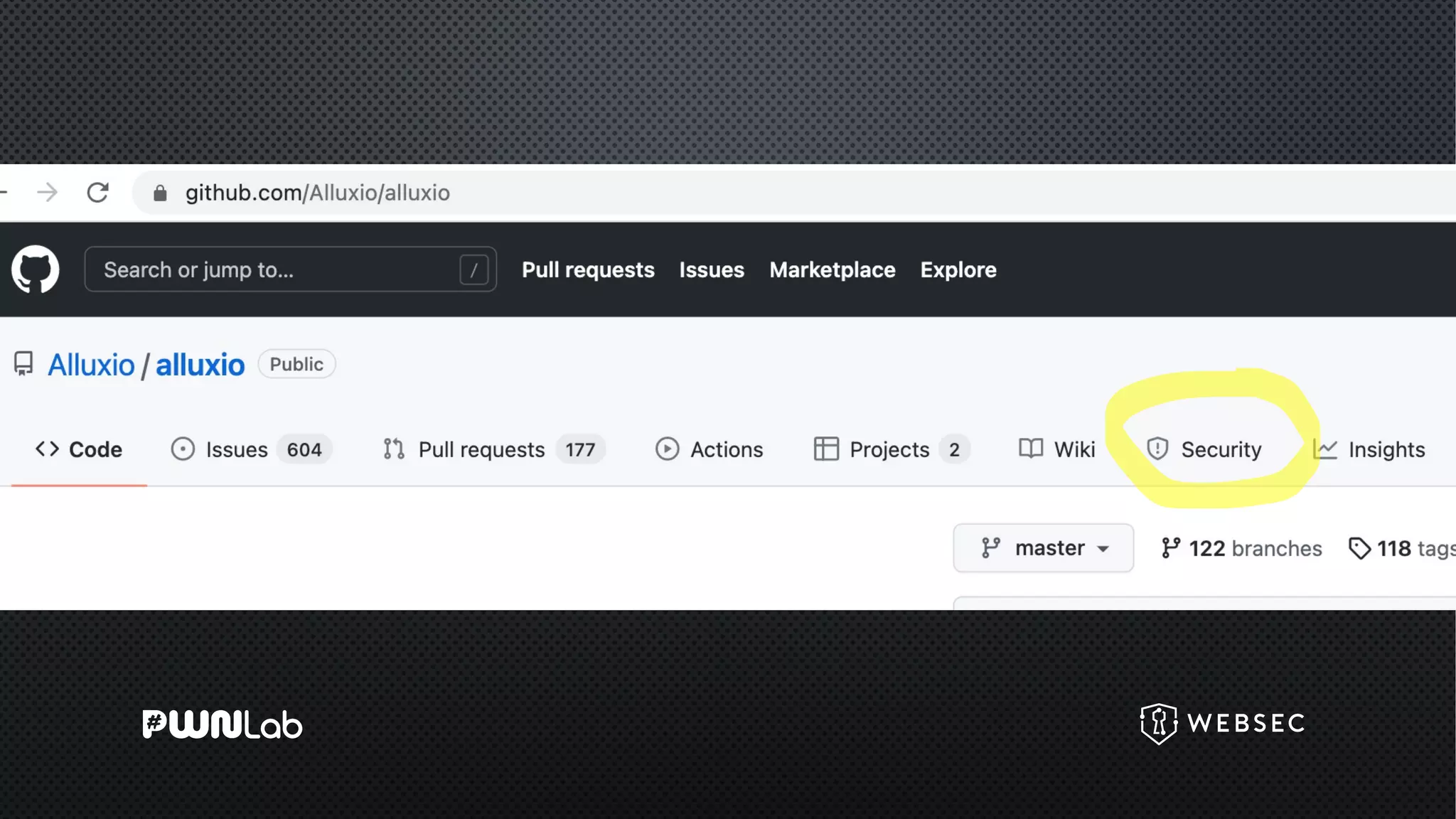Click the browser forward arrow
Screen dimensions: 1456x819
point(48,193)
